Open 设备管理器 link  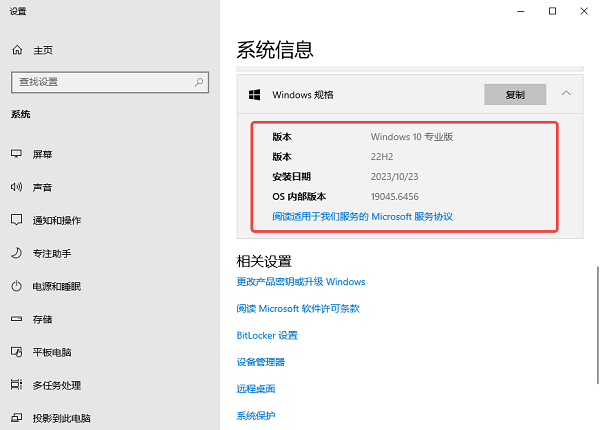tap(261, 362)
